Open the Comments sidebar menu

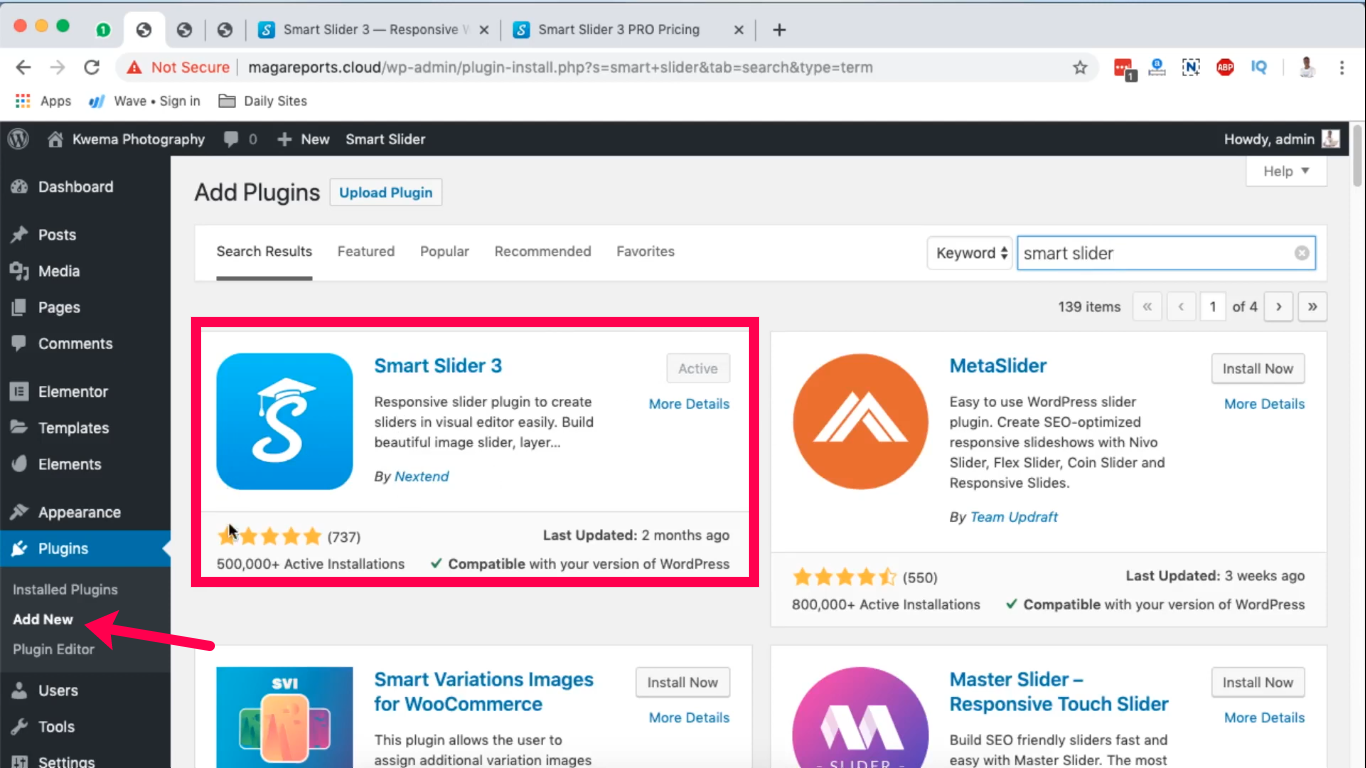pyautogui.click(x=75, y=343)
